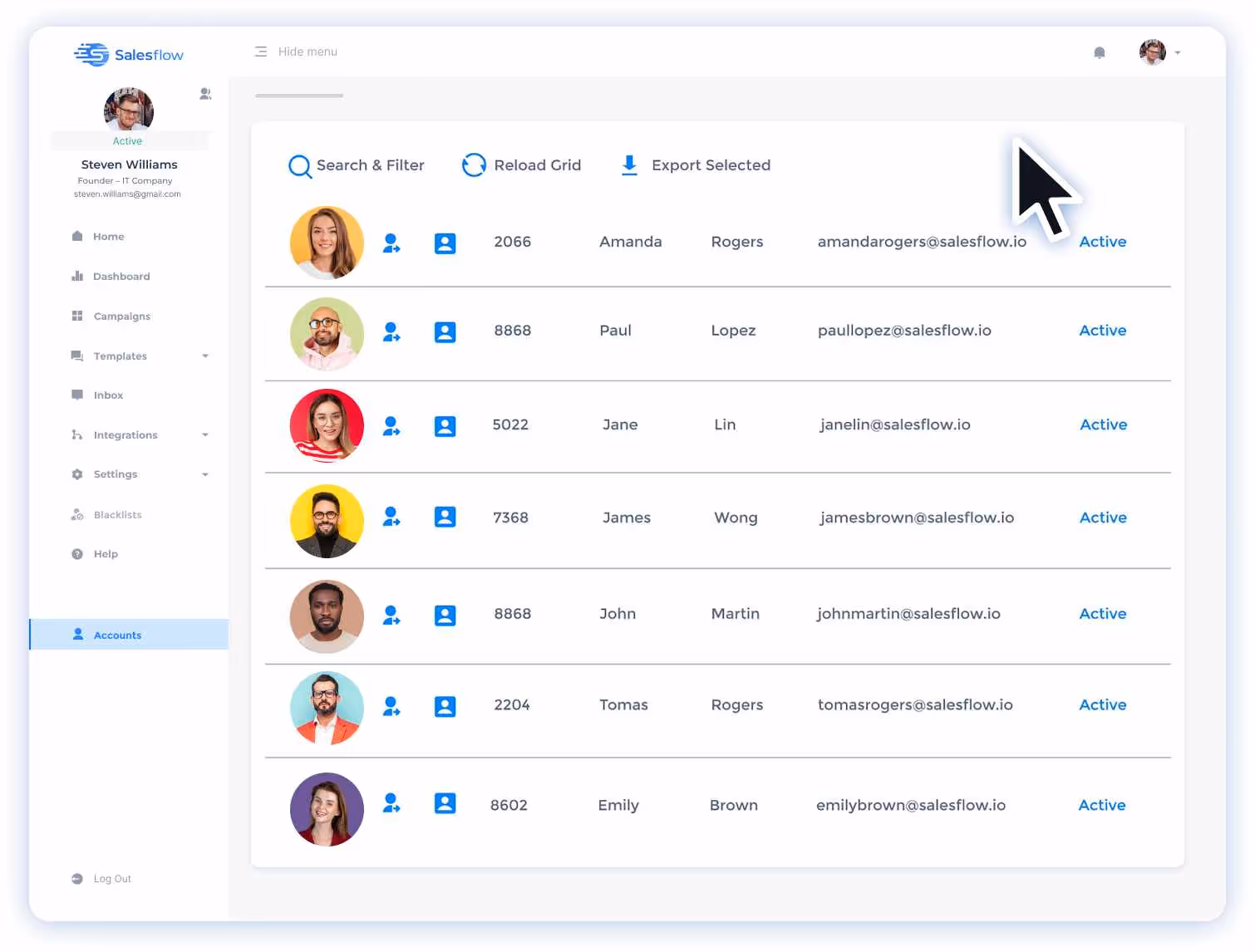Image resolution: width=1255 pixels, height=952 pixels.
Task: Toggle Active status on John Martin row
Action: coord(1103,614)
